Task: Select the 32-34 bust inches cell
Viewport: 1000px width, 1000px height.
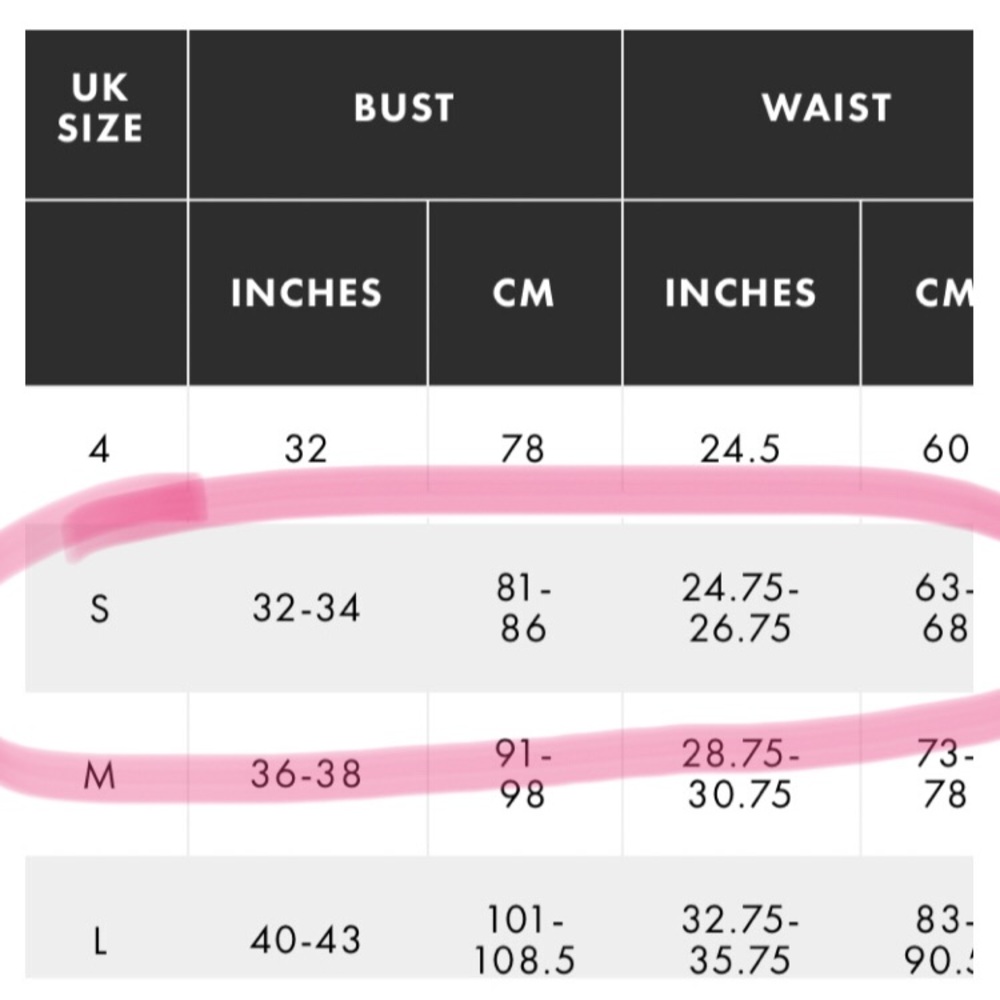Action: tap(306, 608)
